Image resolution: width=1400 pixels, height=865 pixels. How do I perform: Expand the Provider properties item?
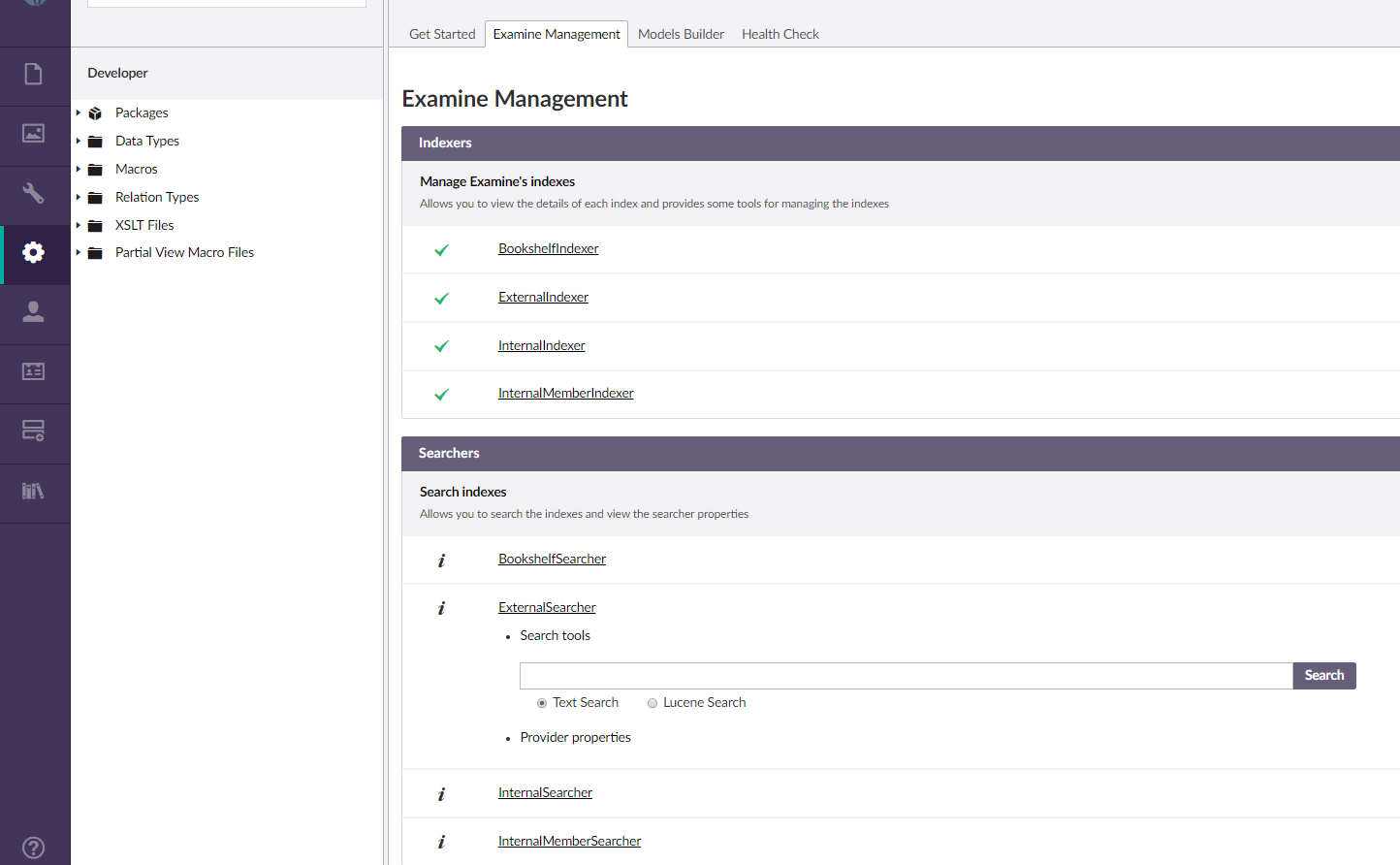[576, 737]
